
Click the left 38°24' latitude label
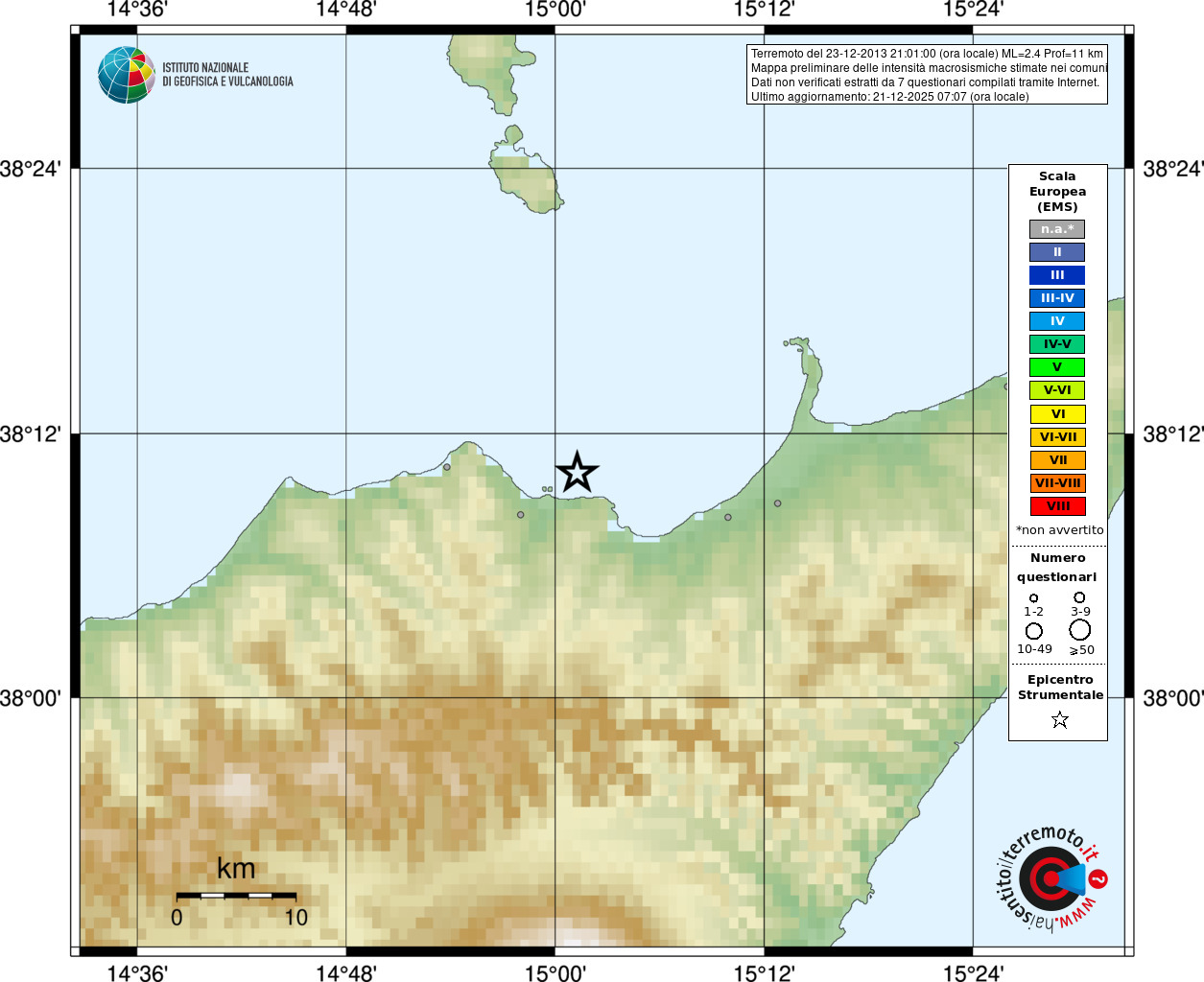pos(31,169)
